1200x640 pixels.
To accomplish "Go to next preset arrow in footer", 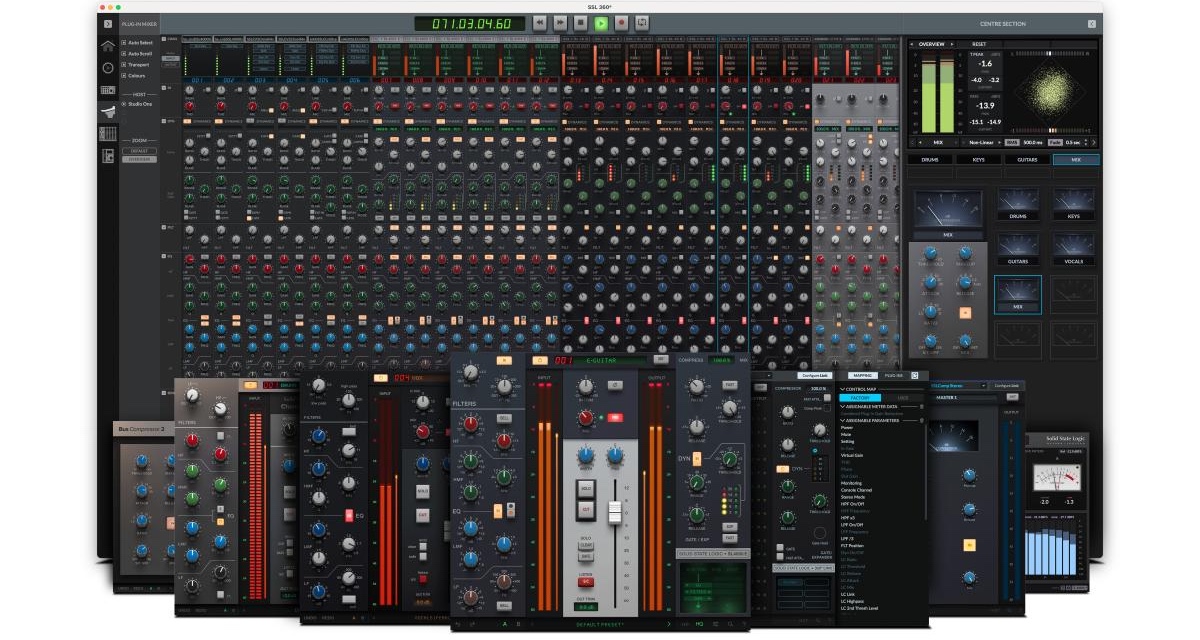I will click(x=669, y=623).
